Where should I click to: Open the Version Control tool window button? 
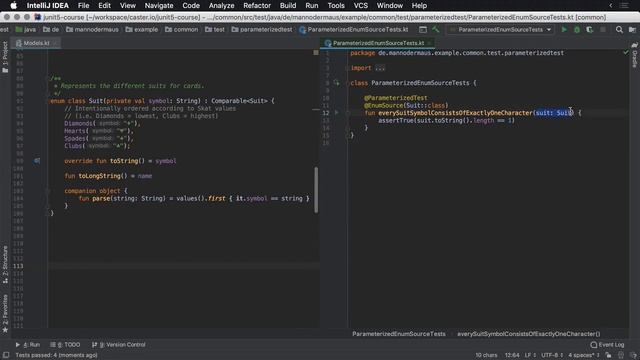tap(118, 344)
